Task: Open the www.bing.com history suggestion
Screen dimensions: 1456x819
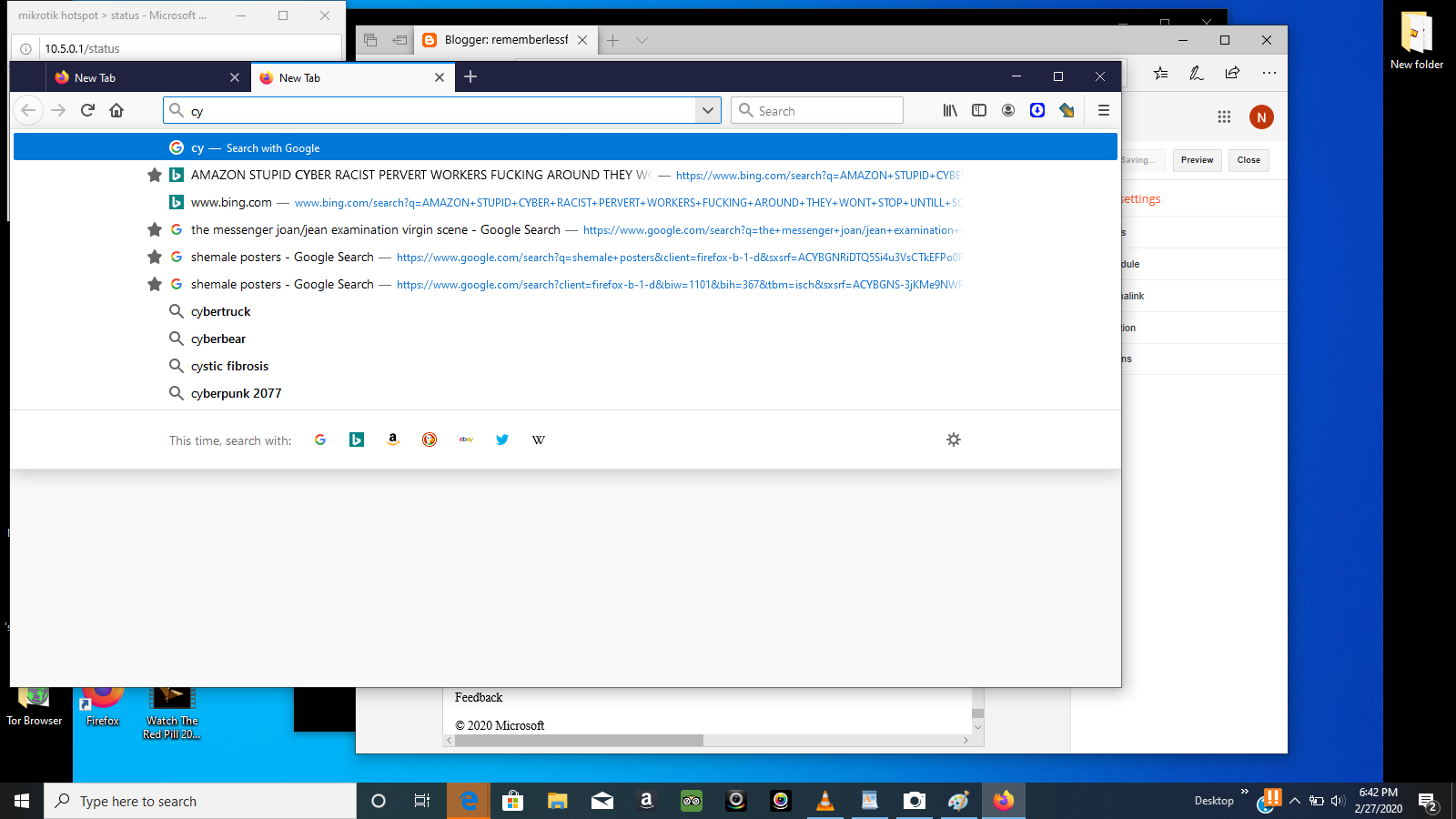Action: click(565, 202)
